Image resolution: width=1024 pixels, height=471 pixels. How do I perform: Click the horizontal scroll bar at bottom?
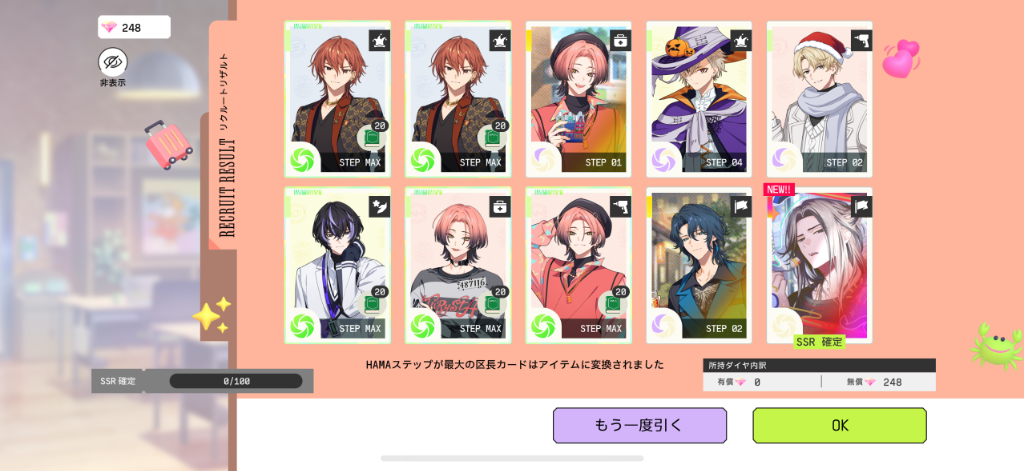[512, 459]
